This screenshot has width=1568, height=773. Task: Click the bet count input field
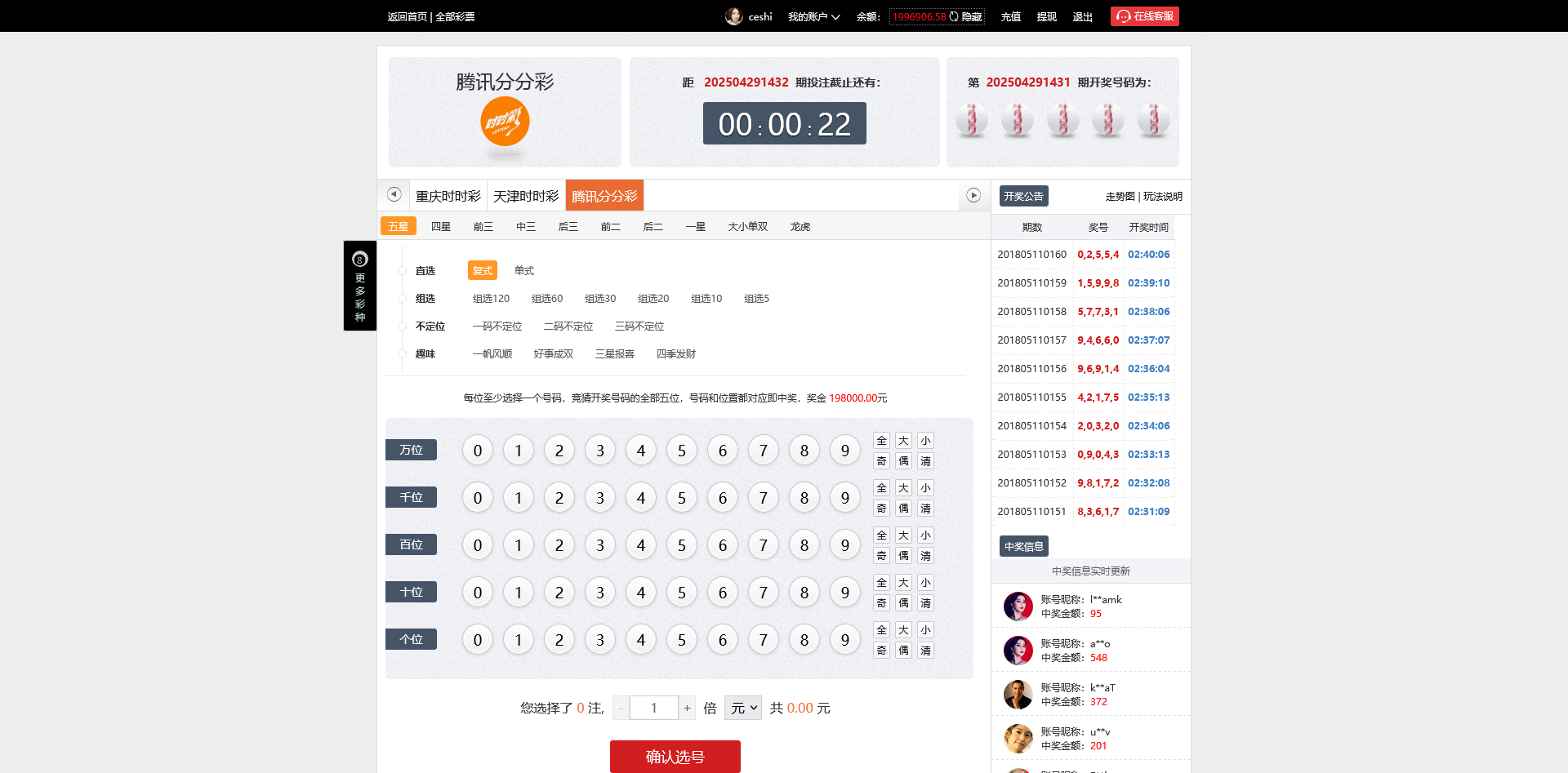coord(653,708)
